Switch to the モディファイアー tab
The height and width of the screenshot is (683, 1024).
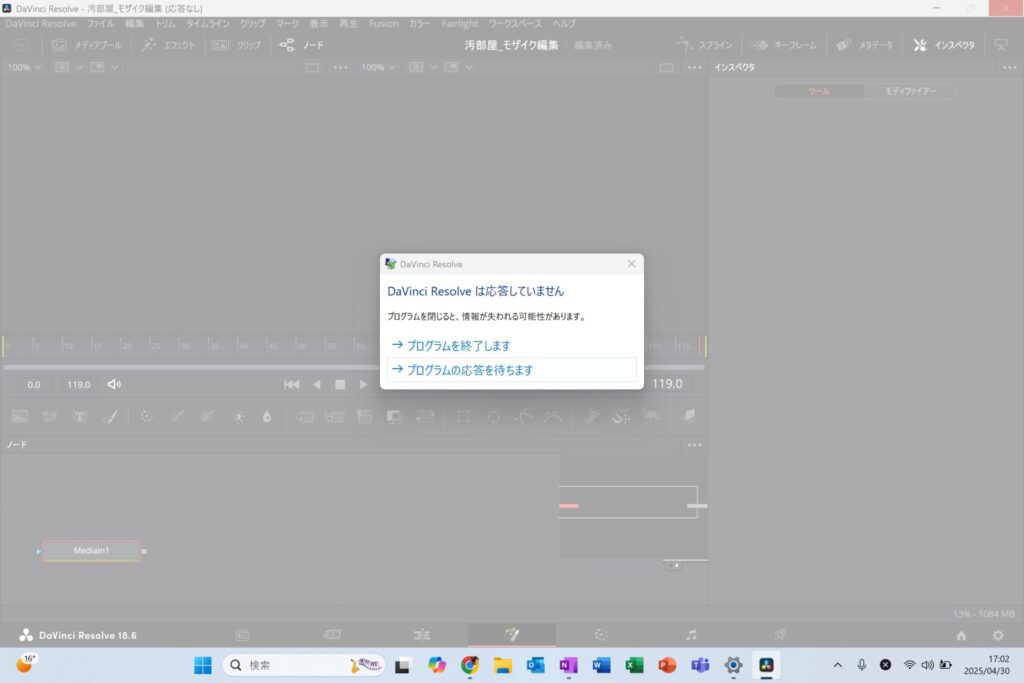pyautogui.click(x=910, y=91)
